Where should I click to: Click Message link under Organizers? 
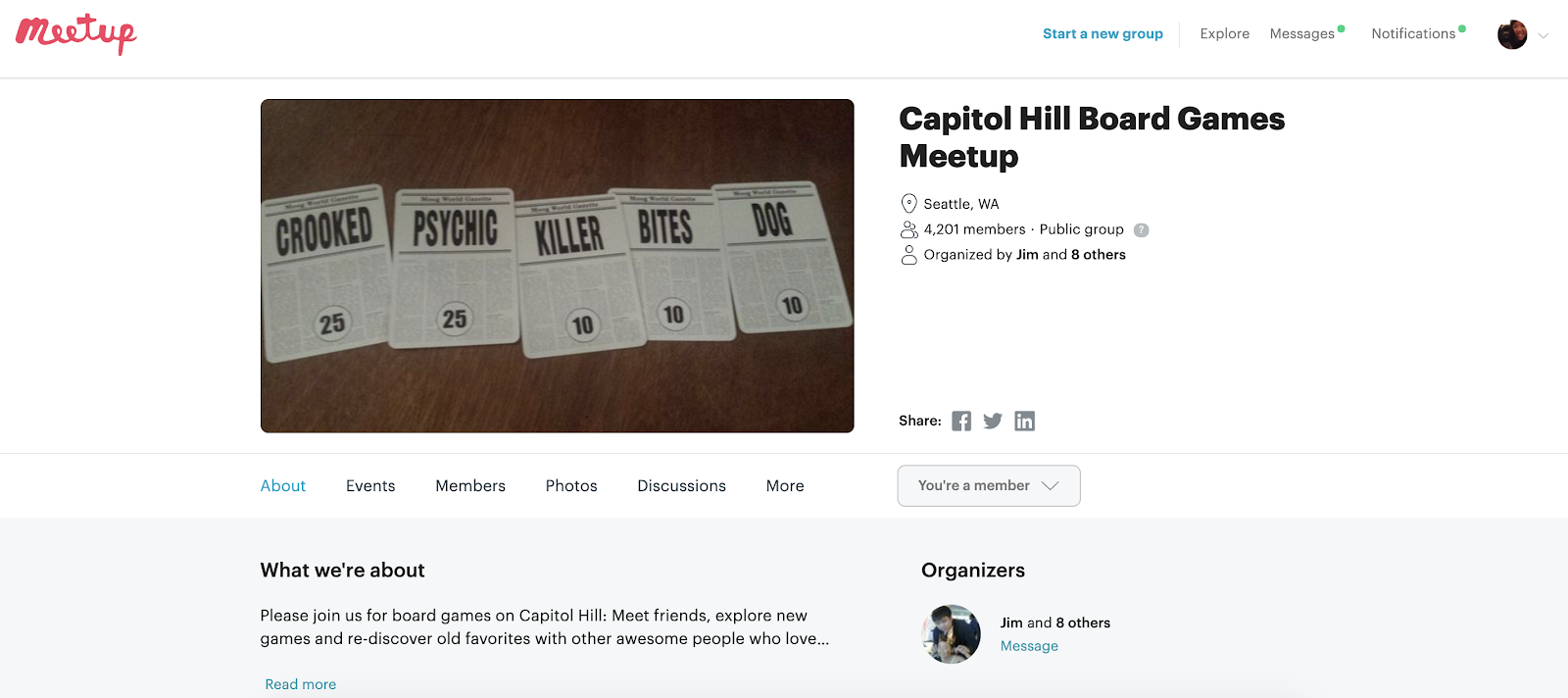click(x=1029, y=646)
